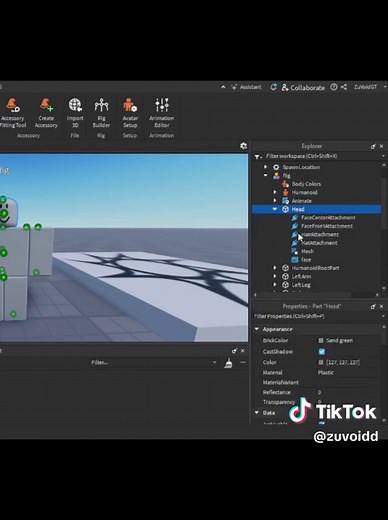Expand the Left Arm node
388x520 pixels.
(x=275, y=276)
